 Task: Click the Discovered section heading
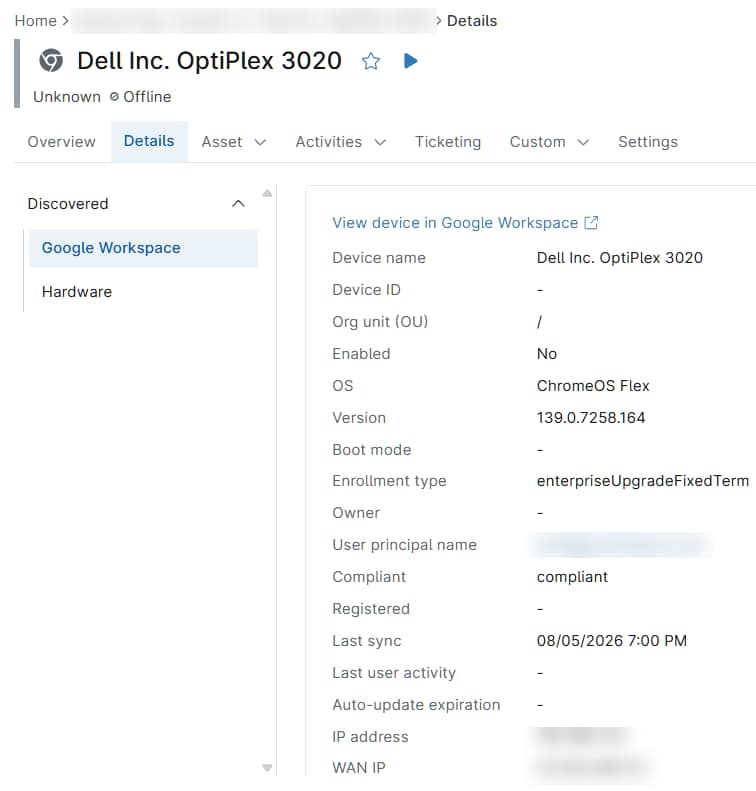pos(68,204)
